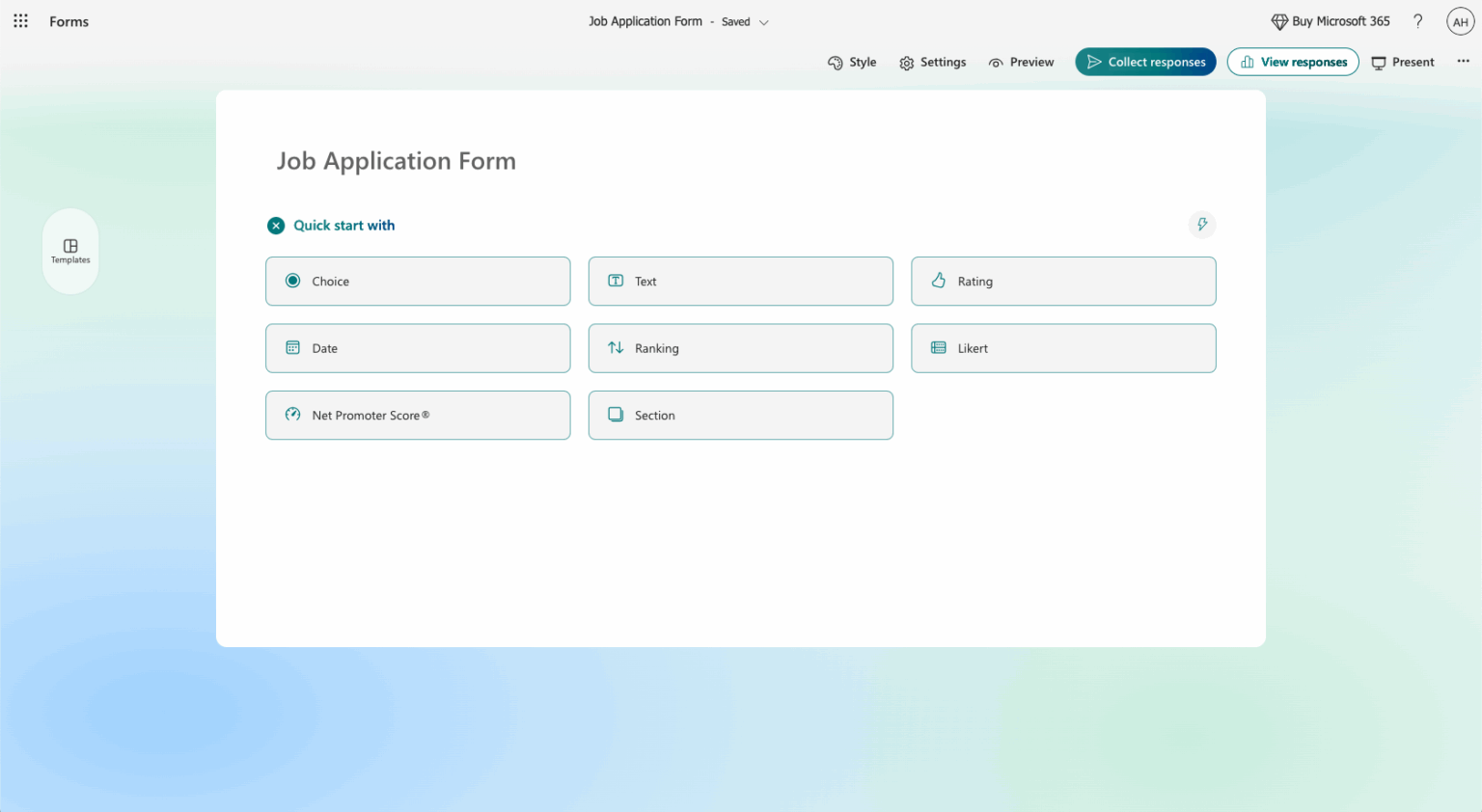Add a Text question to the form
The height and width of the screenshot is (812, 1482).
tap(740, 281)
